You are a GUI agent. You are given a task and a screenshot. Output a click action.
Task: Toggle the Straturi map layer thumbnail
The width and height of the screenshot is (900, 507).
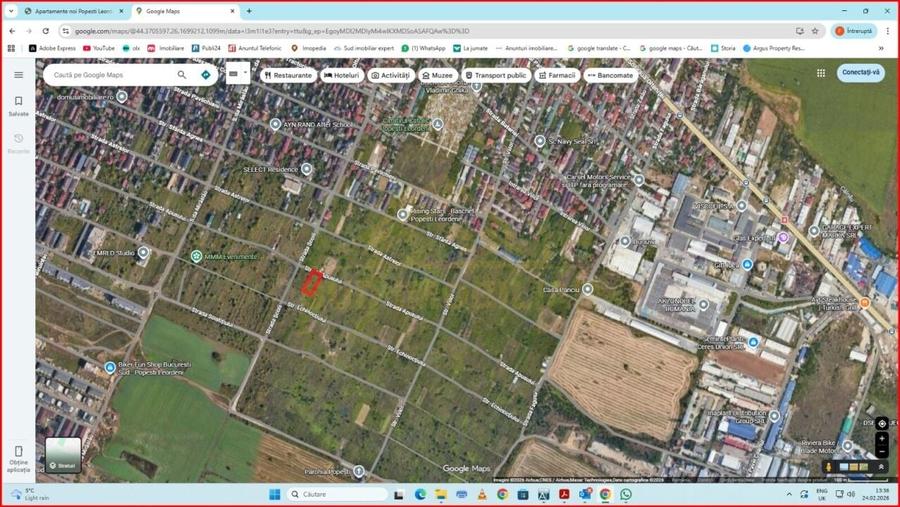pos(63,455)
